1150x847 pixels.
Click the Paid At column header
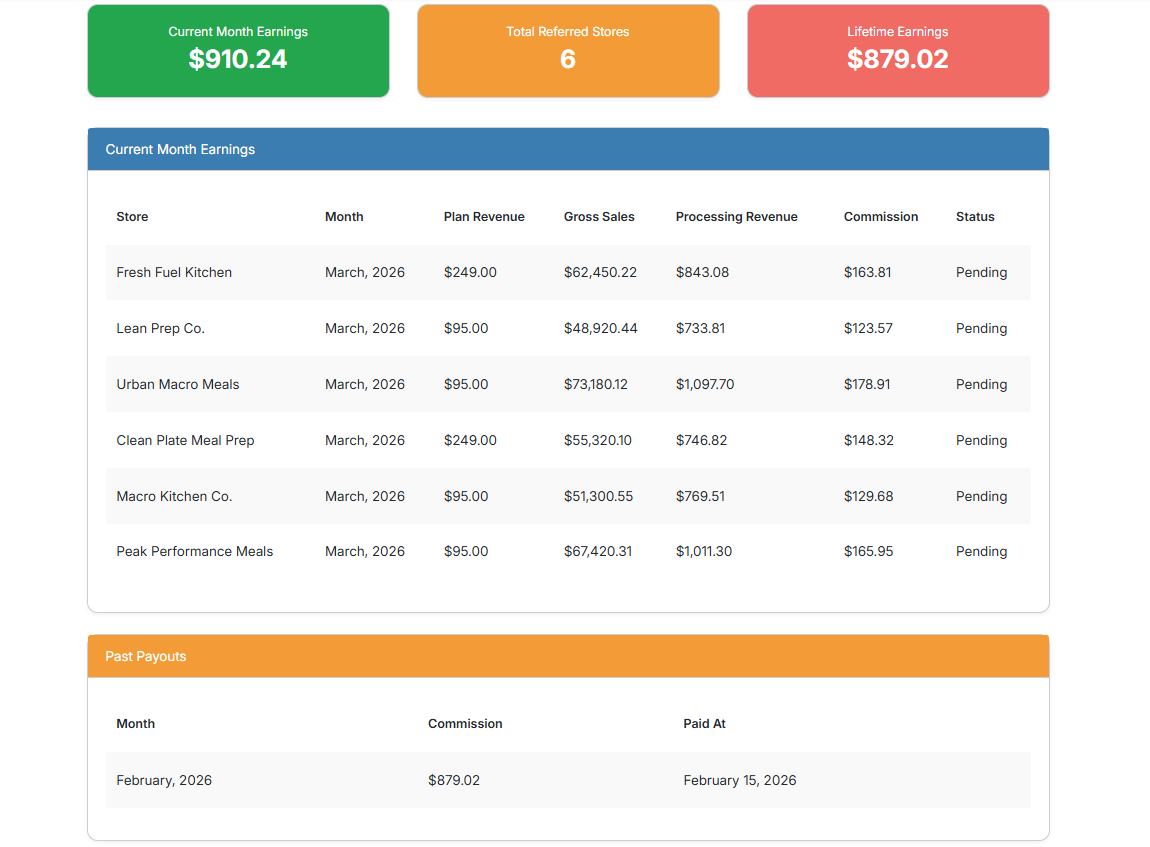pyautogui.click(x=704, y=724)
